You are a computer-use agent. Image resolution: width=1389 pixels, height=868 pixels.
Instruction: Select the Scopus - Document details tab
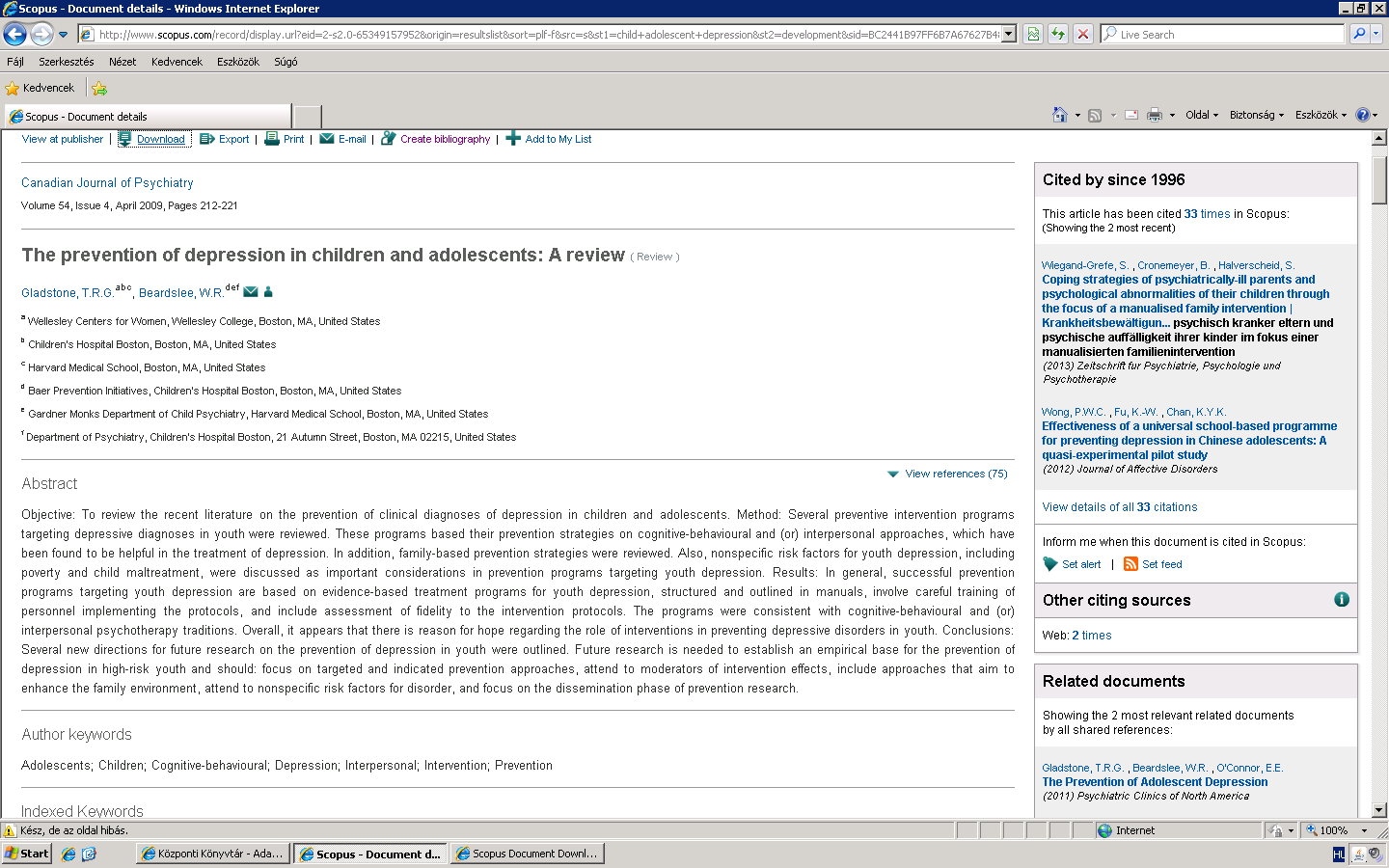[x=147, y=117]
